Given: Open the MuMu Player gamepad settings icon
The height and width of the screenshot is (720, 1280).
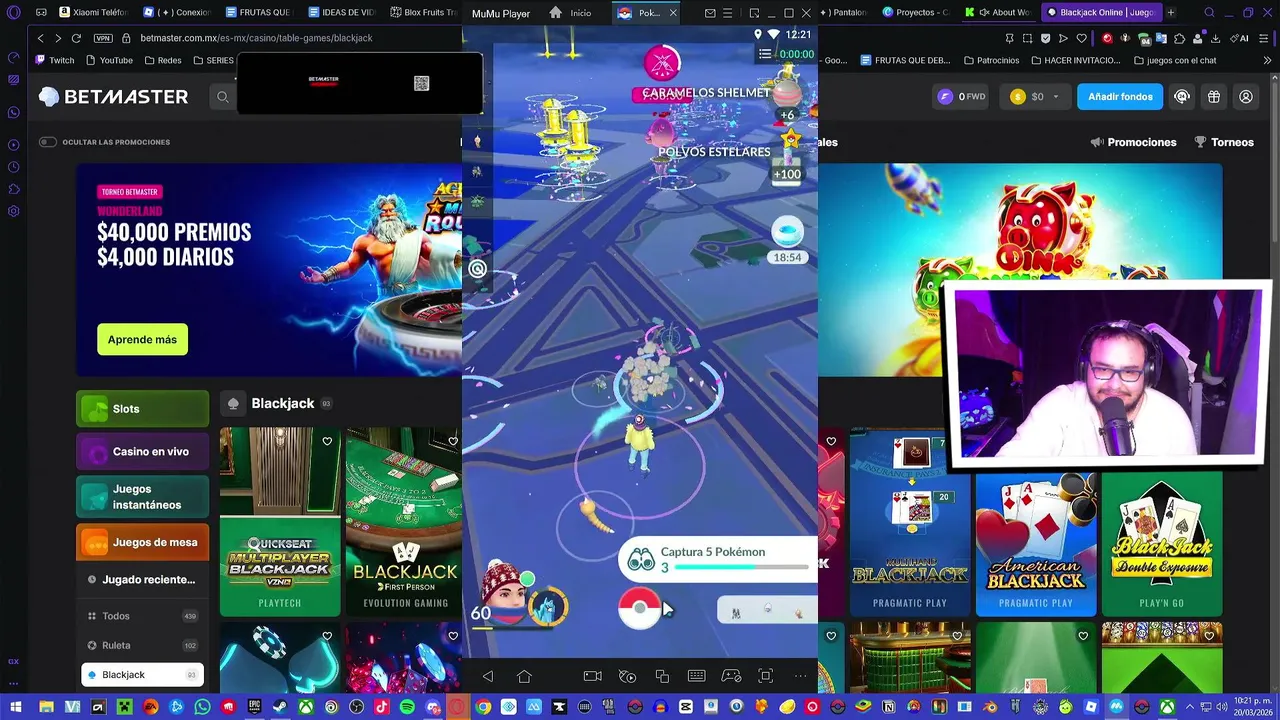Looking at the screenshot, I should 731,677.
